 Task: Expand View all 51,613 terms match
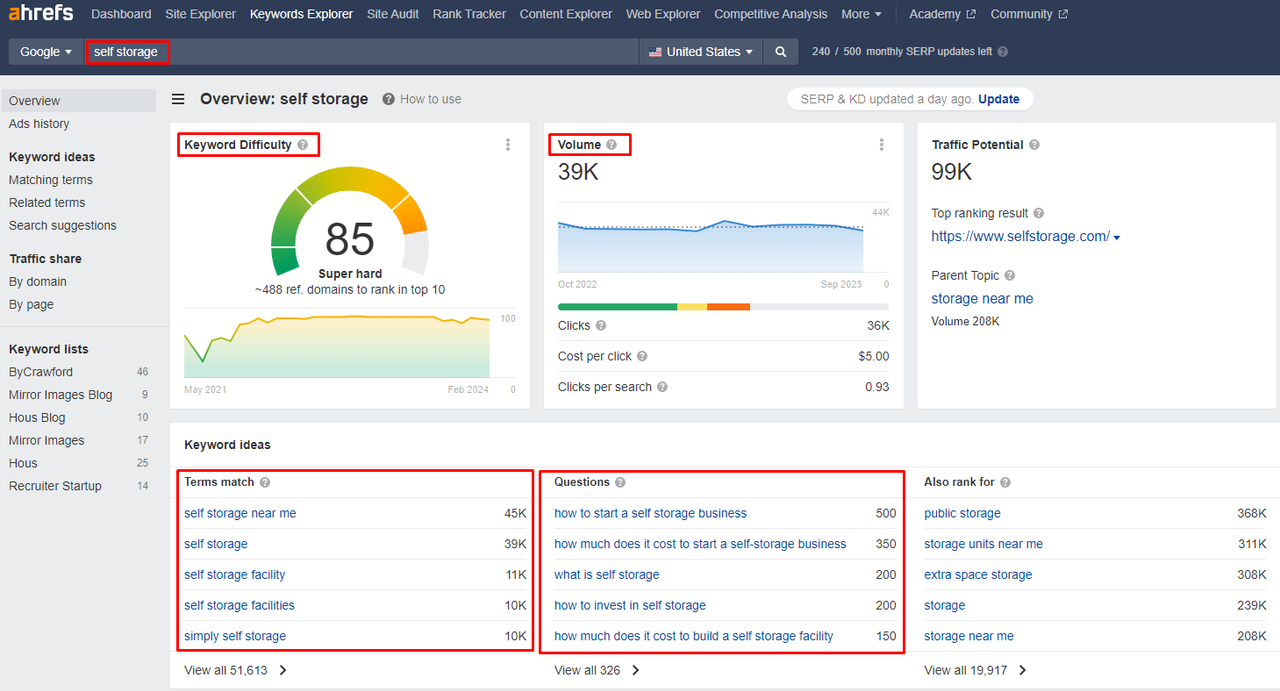click(x=236, y=670)
